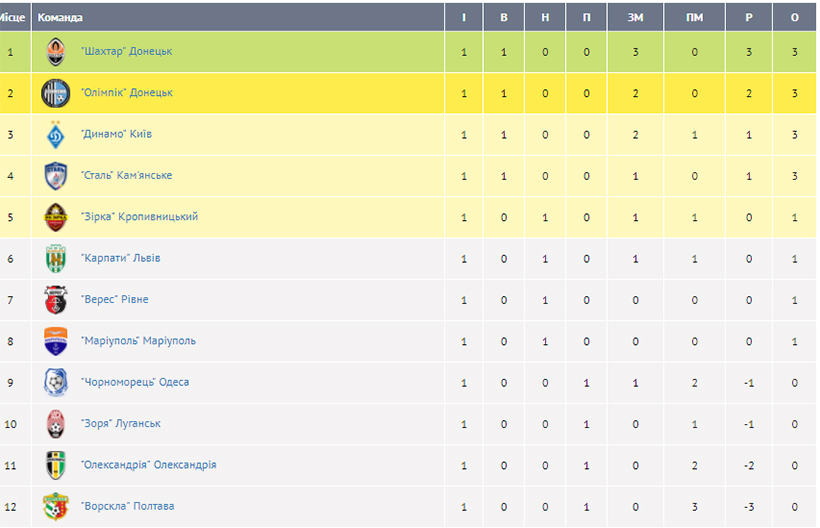The width and height of the screenshot is (820, 528).
Task: Click the Olimpik Donetsk club crest
Action: (x=55, y=93)
